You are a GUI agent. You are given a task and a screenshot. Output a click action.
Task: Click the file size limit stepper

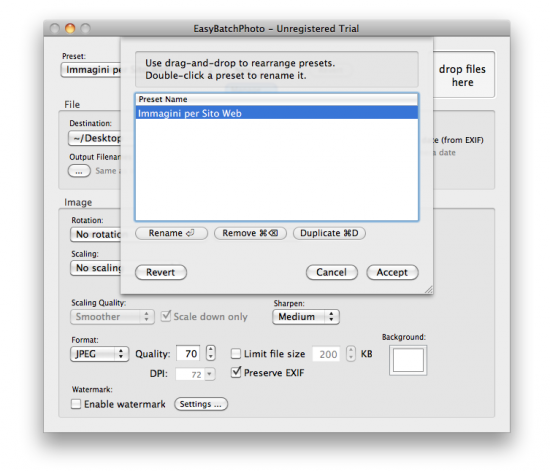(x=351, y=354)
